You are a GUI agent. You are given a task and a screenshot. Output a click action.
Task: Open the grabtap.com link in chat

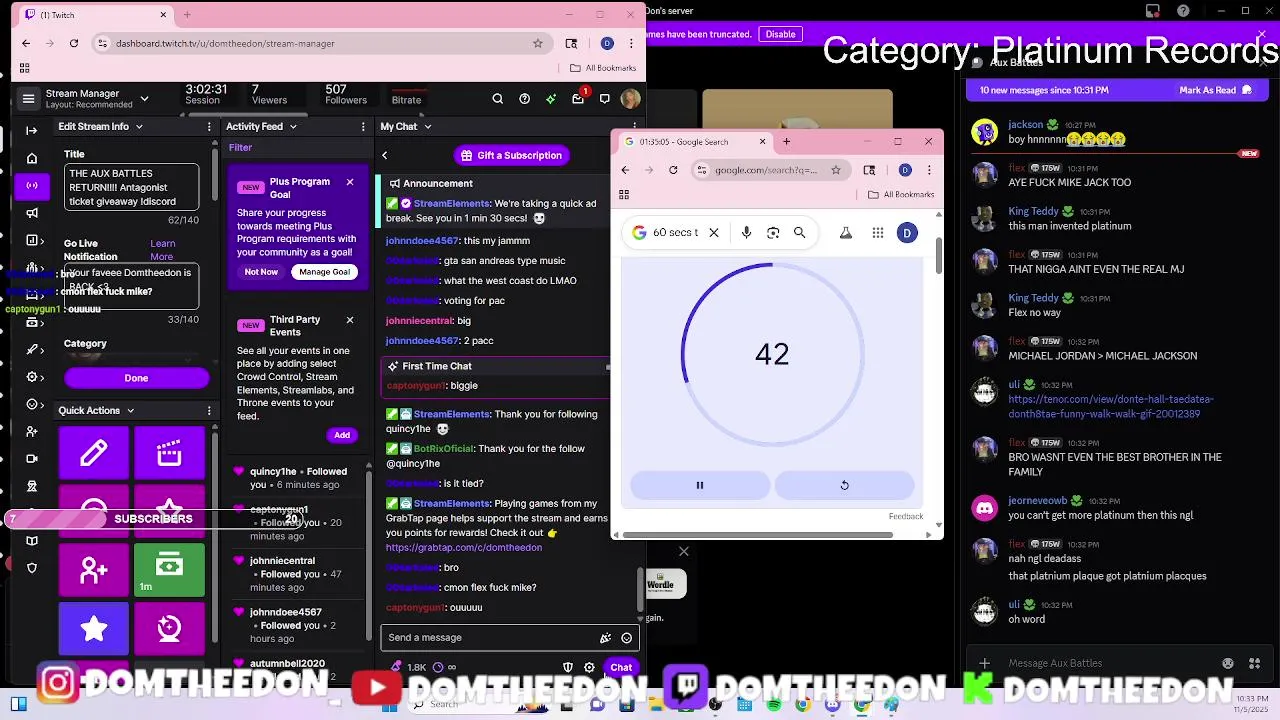click(x=464, y=548)
